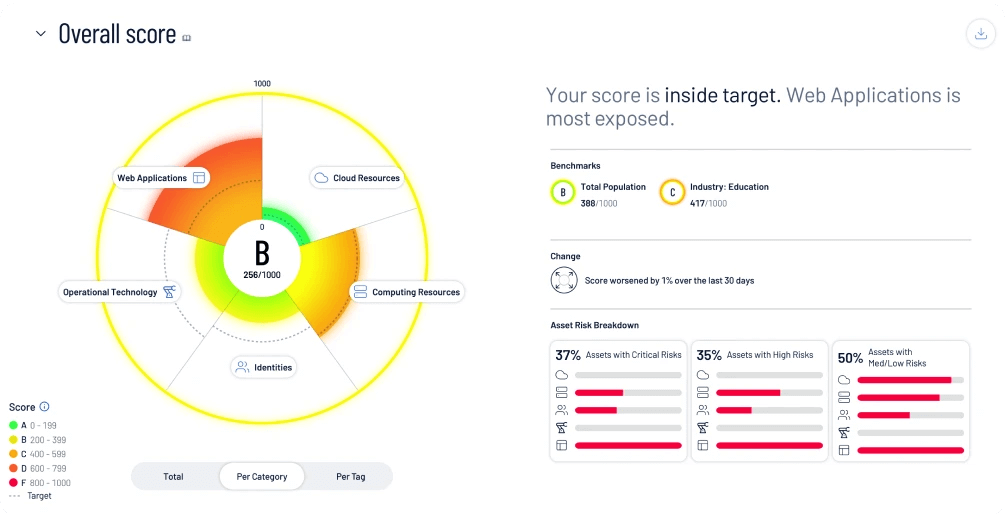Select the Identities chart label
Screen dimensions: 1005x514
(264, 367)
